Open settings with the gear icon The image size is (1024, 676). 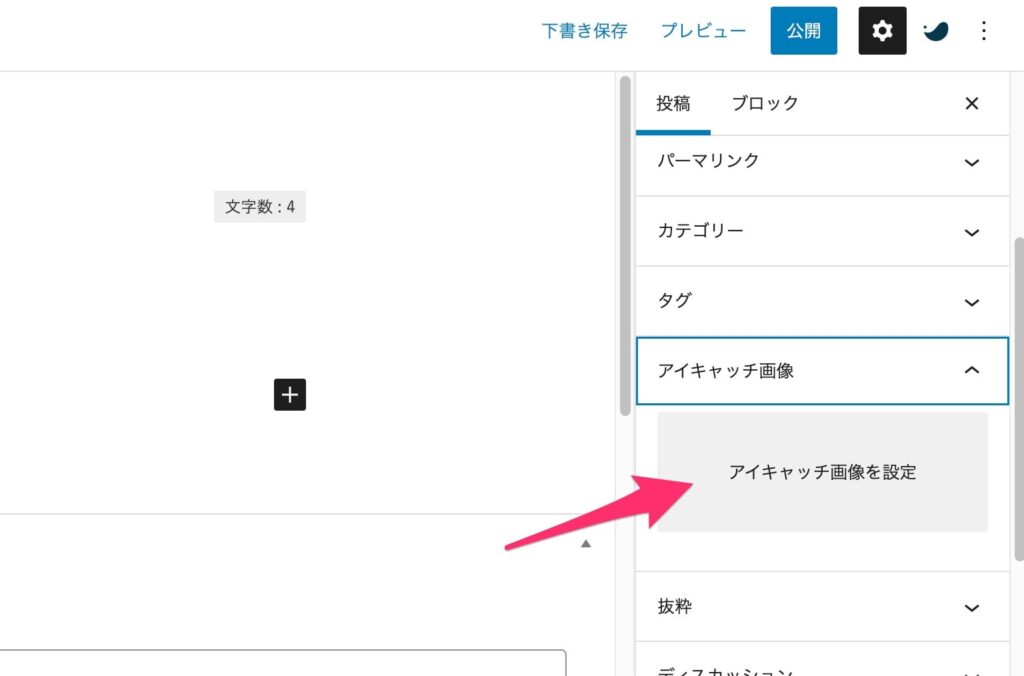click(x=882, y=31)
